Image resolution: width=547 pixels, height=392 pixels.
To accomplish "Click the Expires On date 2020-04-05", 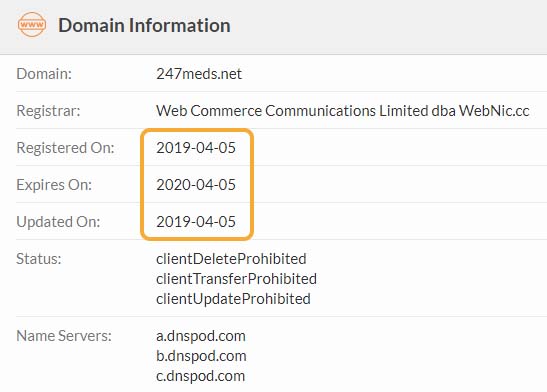I will (196, 185).
